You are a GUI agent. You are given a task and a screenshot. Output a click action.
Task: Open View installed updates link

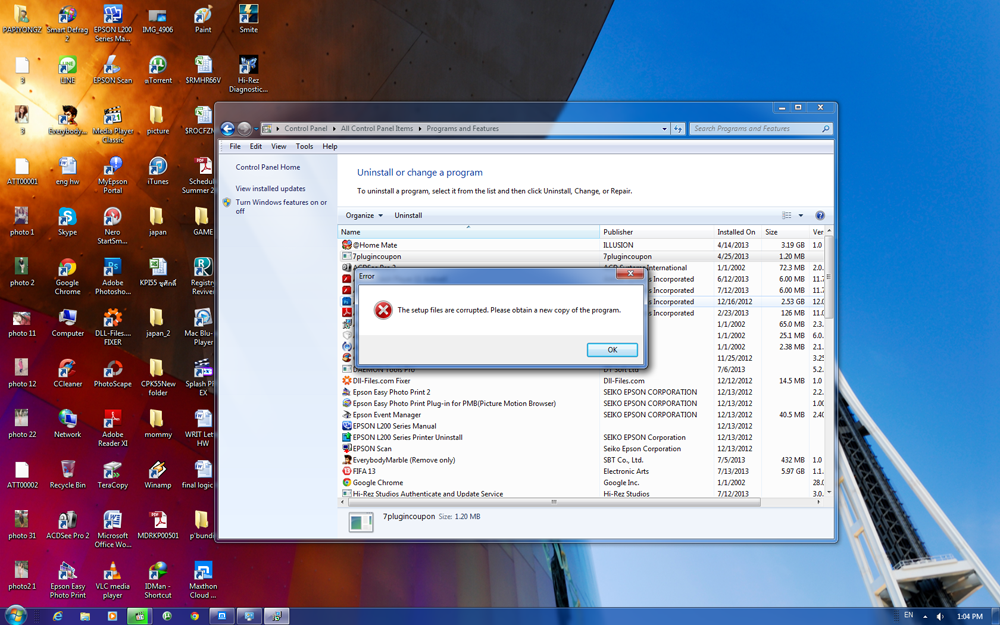(270, 189)
